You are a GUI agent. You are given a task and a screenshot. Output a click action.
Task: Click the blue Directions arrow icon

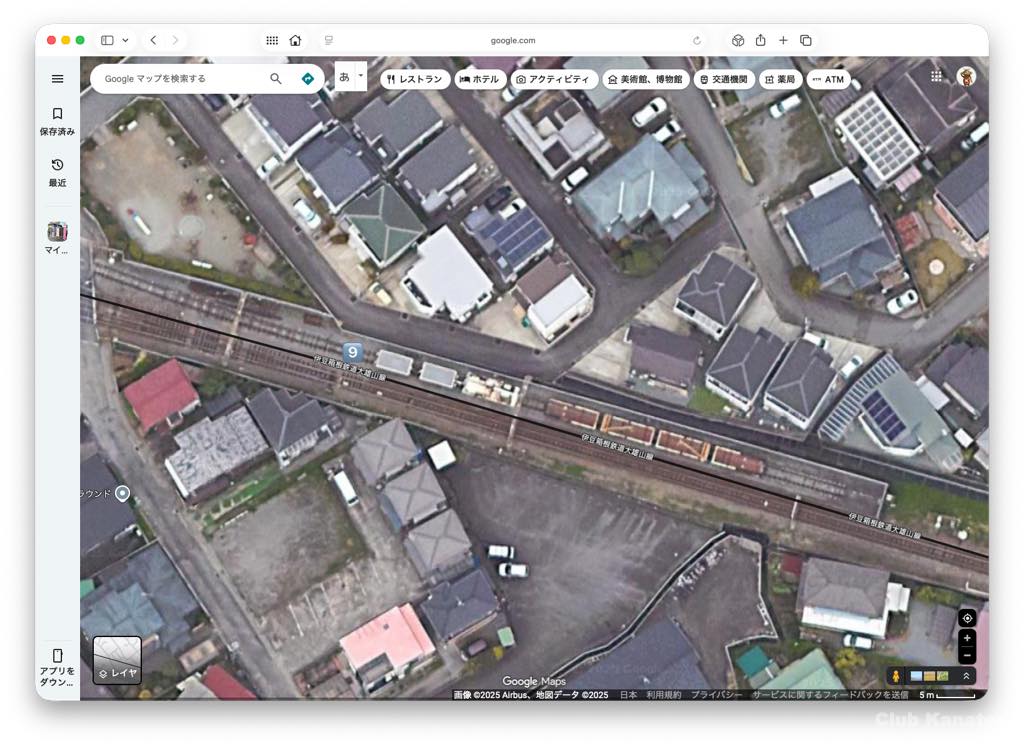[x=307, y=79]
